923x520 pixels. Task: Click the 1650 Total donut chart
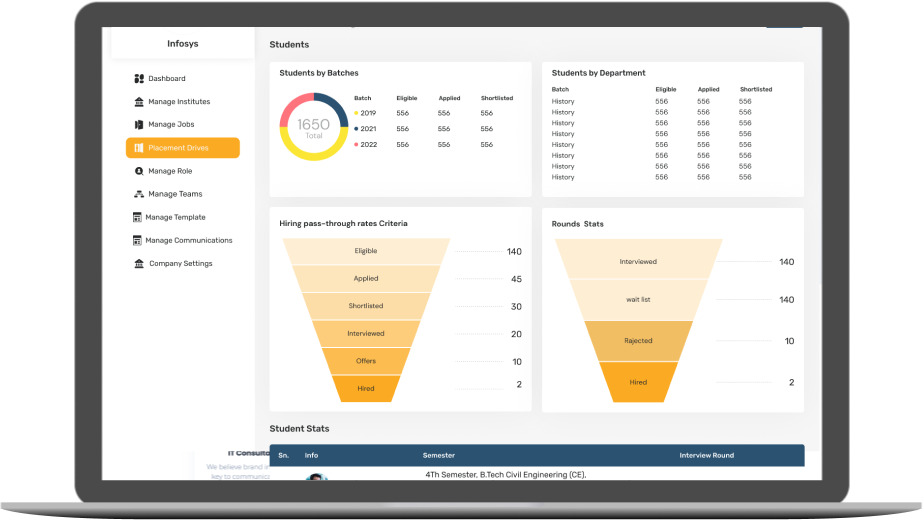coord(314,127)
